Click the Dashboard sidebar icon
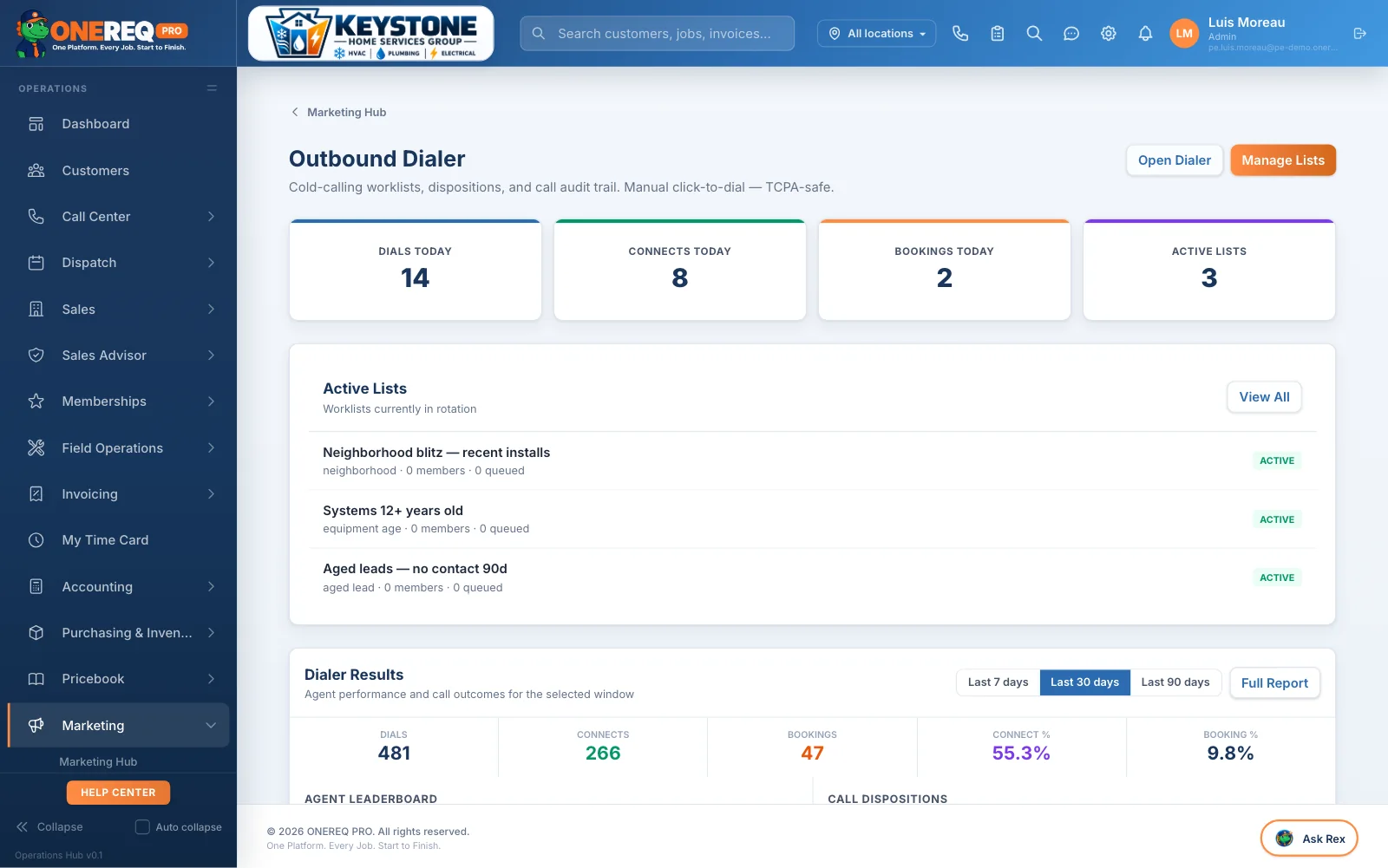1388x868 pixels. (x=36, y=124)
